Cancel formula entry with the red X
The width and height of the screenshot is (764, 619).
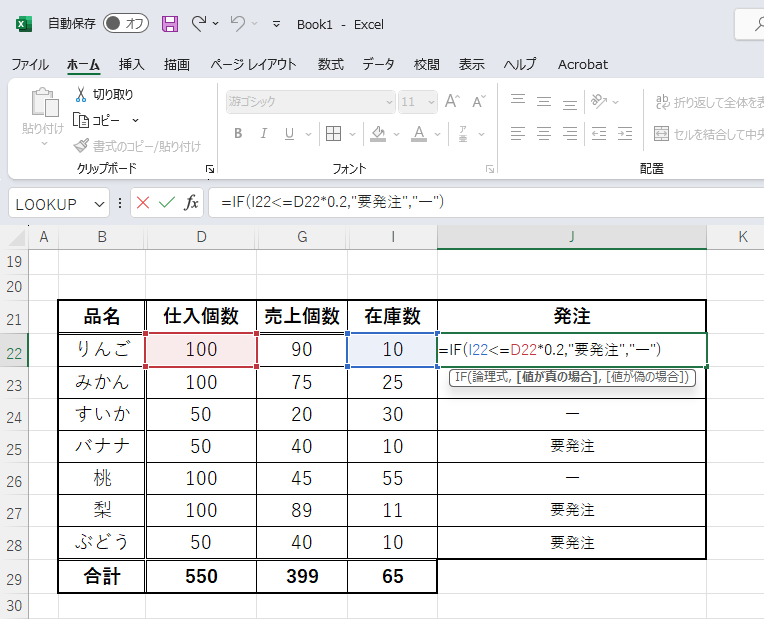coord(143,203)
